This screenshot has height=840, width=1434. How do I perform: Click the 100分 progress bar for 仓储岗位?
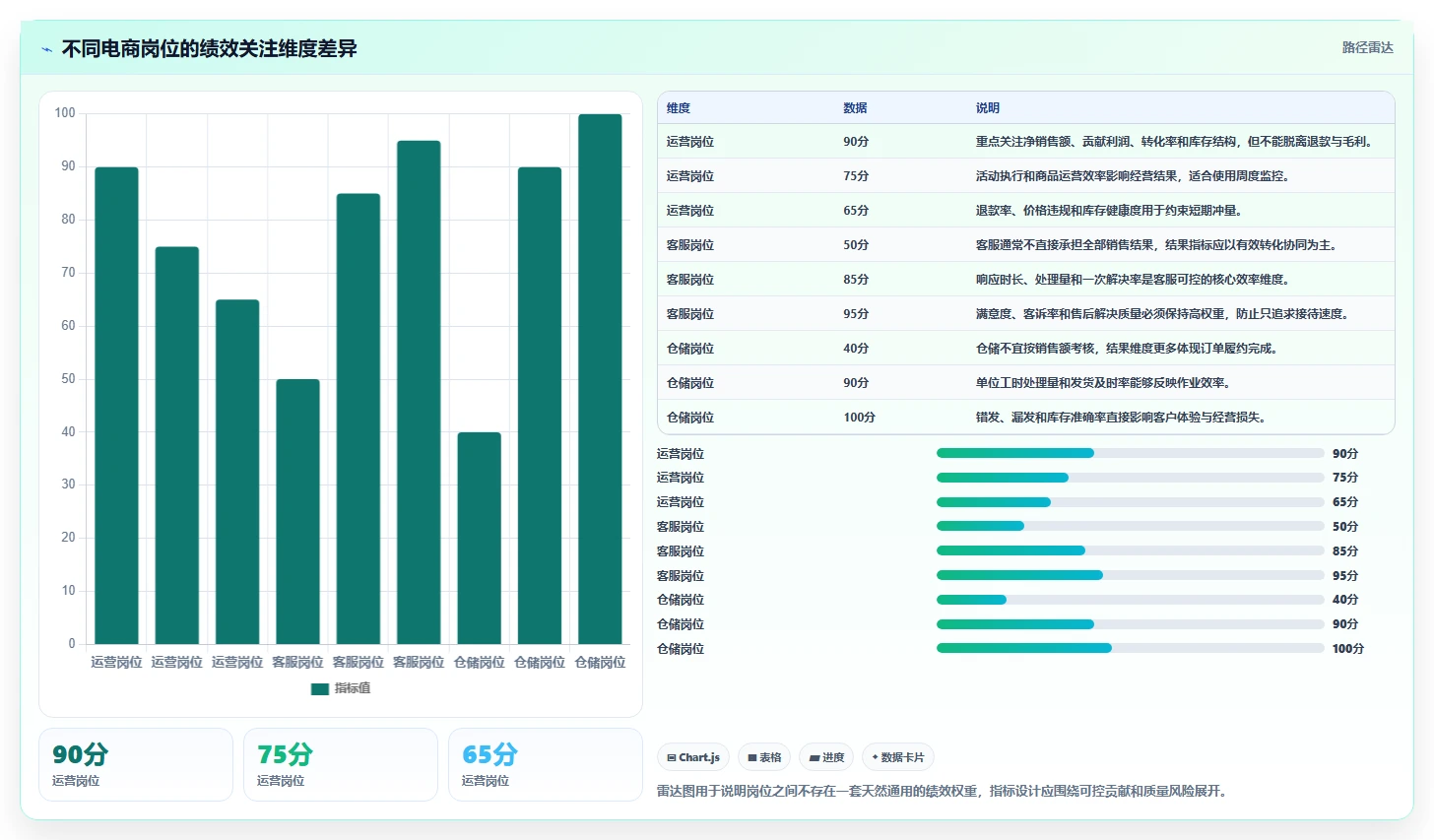click(x=1131, y=649)
